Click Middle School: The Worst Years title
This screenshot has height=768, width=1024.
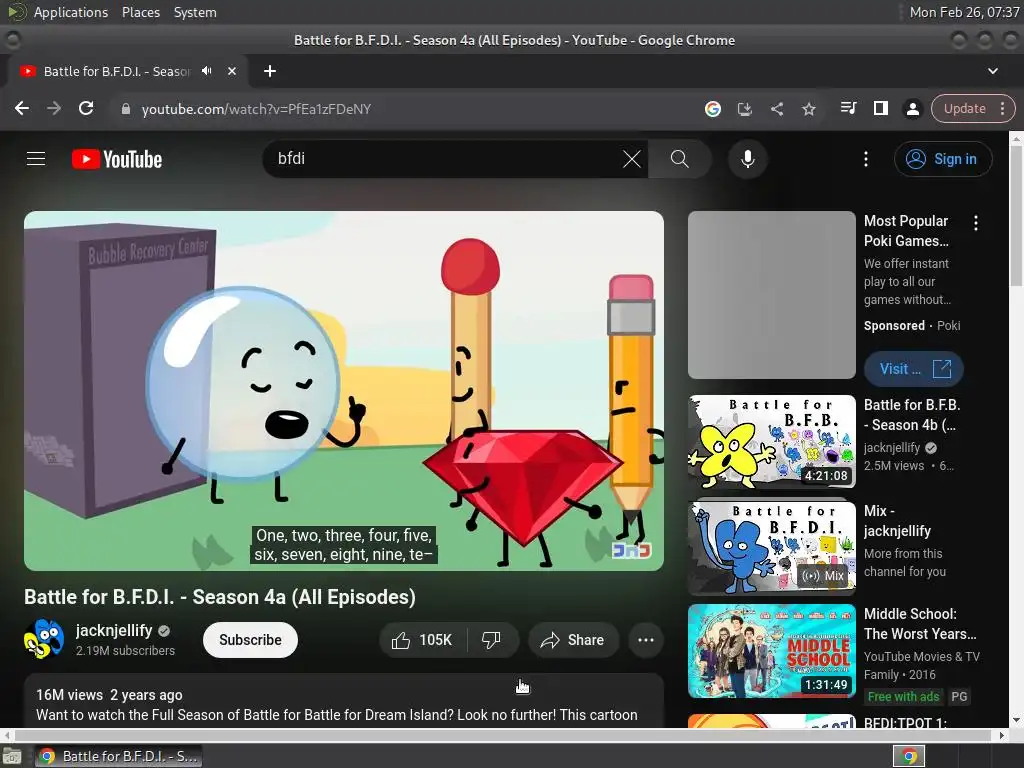[x=920, y=624]
